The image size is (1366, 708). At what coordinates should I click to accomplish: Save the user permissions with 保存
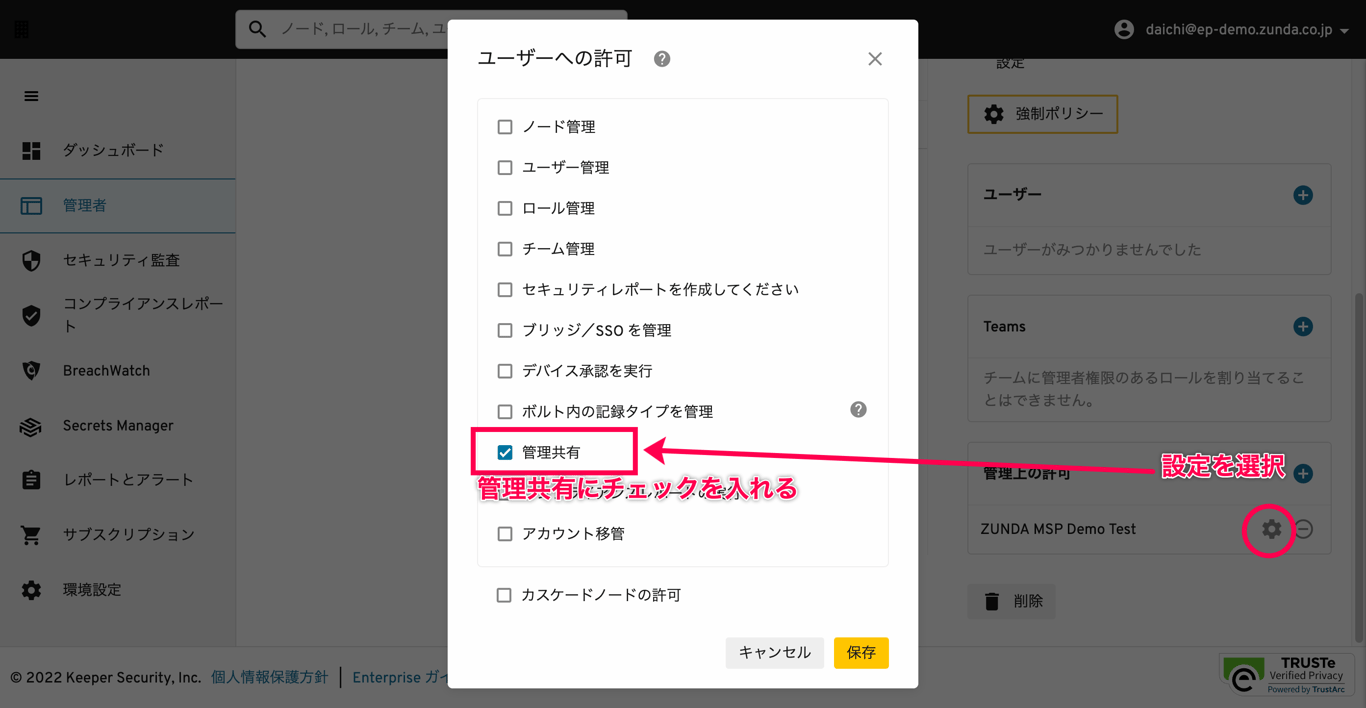[x=861, y=652]
